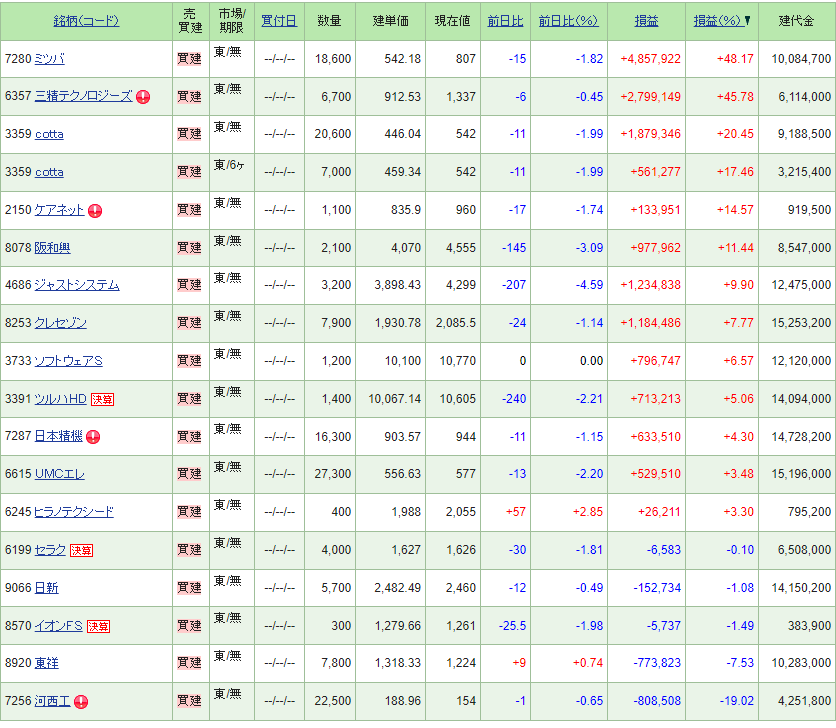The height and width of the screenshot is (728, 836).
Task: Sort by 前日比 column header
Action: coord(505,21)
